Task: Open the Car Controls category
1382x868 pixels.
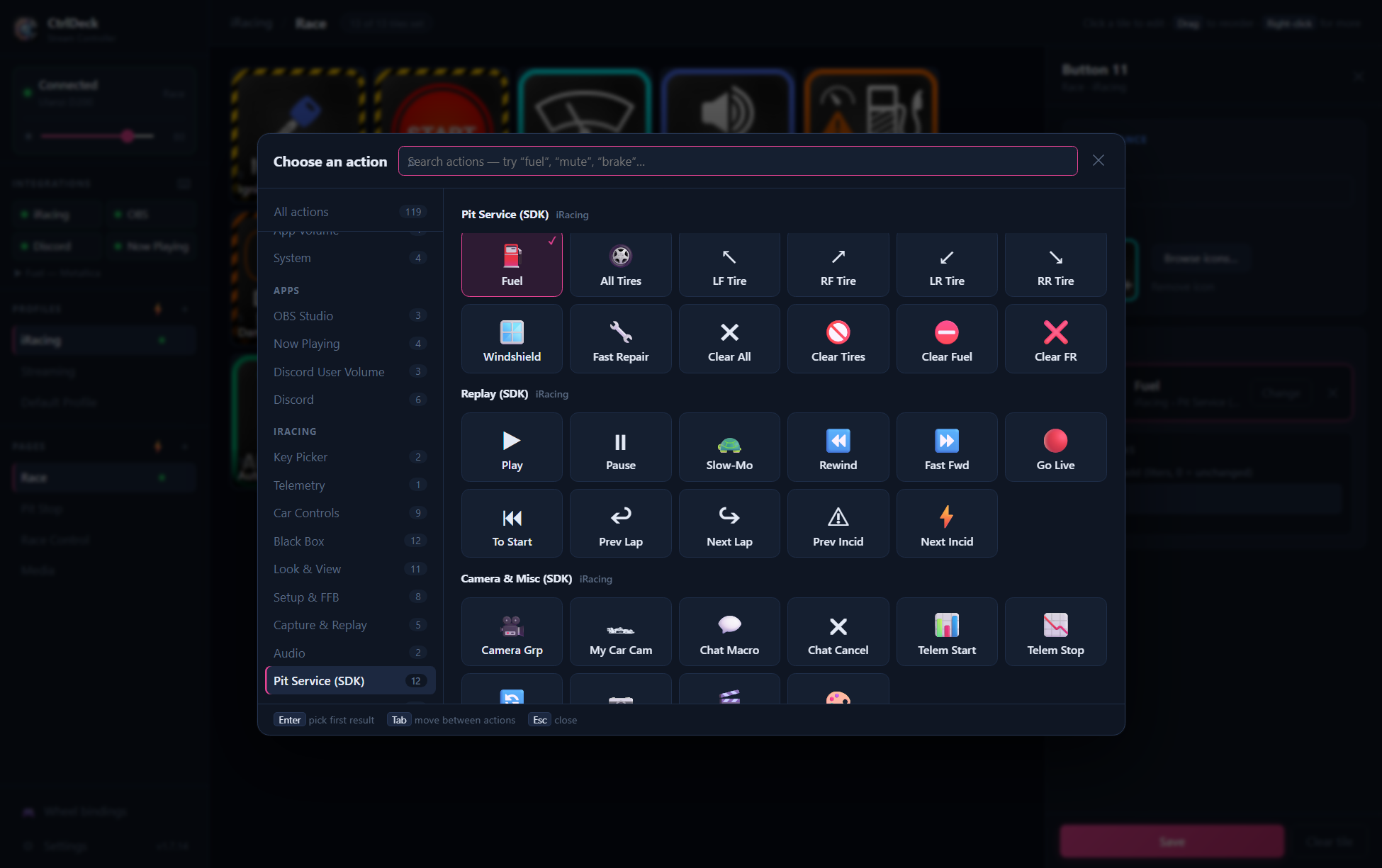Action: [350, 513]
